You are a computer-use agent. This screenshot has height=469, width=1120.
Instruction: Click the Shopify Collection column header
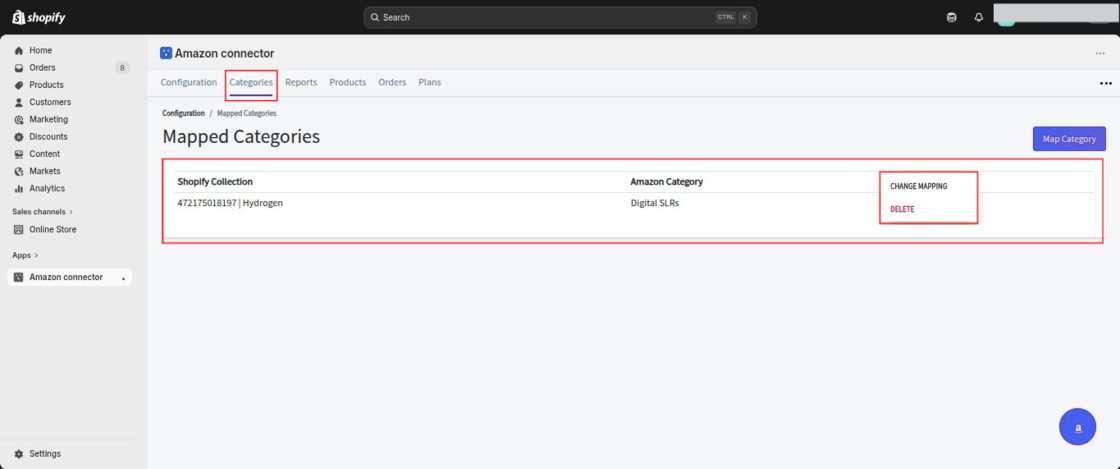point(215,181)
